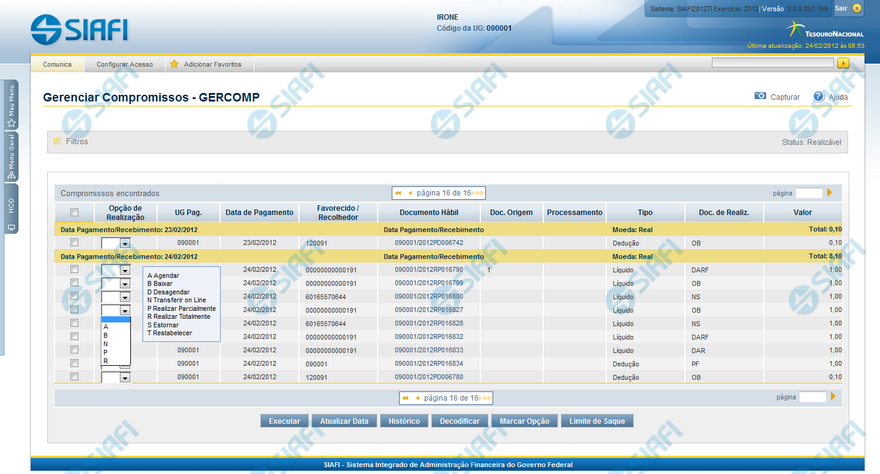Screen dimensions: 880x474
Task: Click orange go-to-page arrow at table top
Action: coord(829,192)
